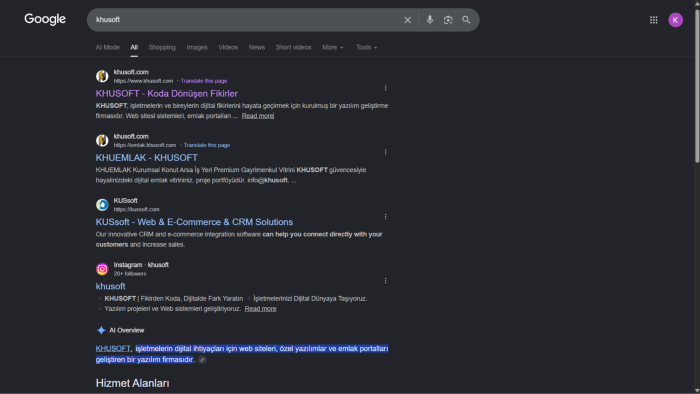Click the https://www.khusoft.com URL text

point(143,81)
